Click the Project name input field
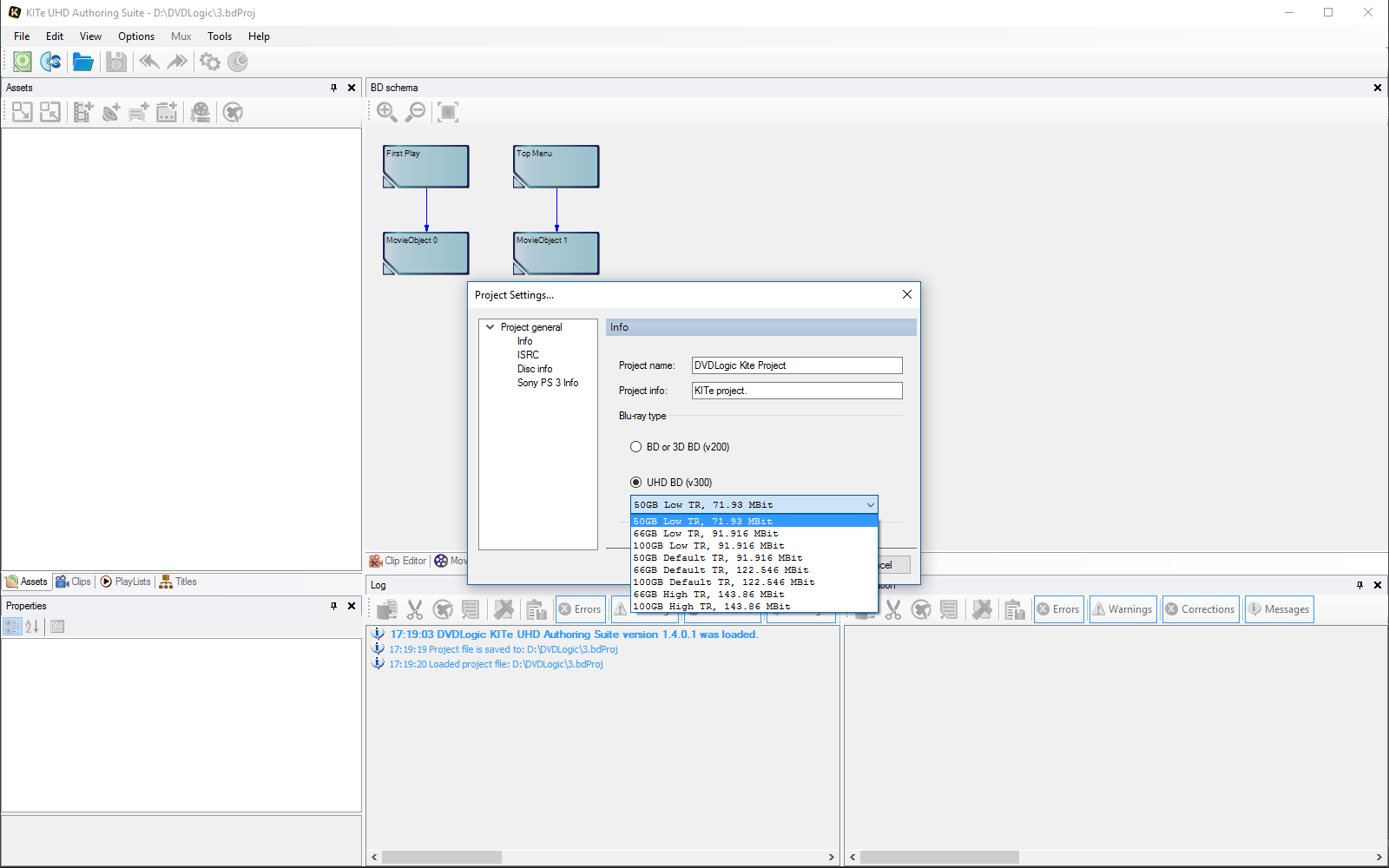 [x=796, y=365]
